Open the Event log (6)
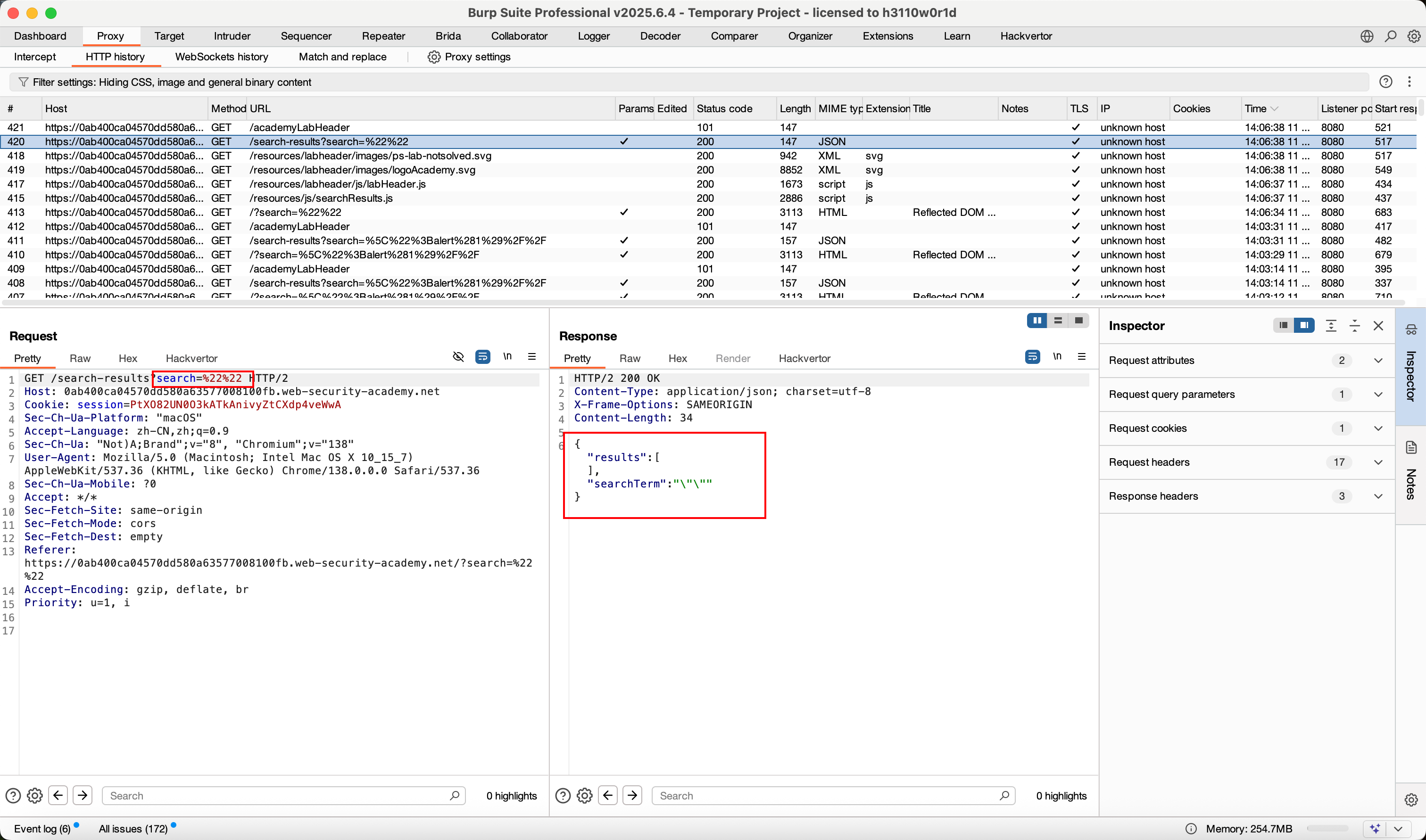 click(42, 829)
